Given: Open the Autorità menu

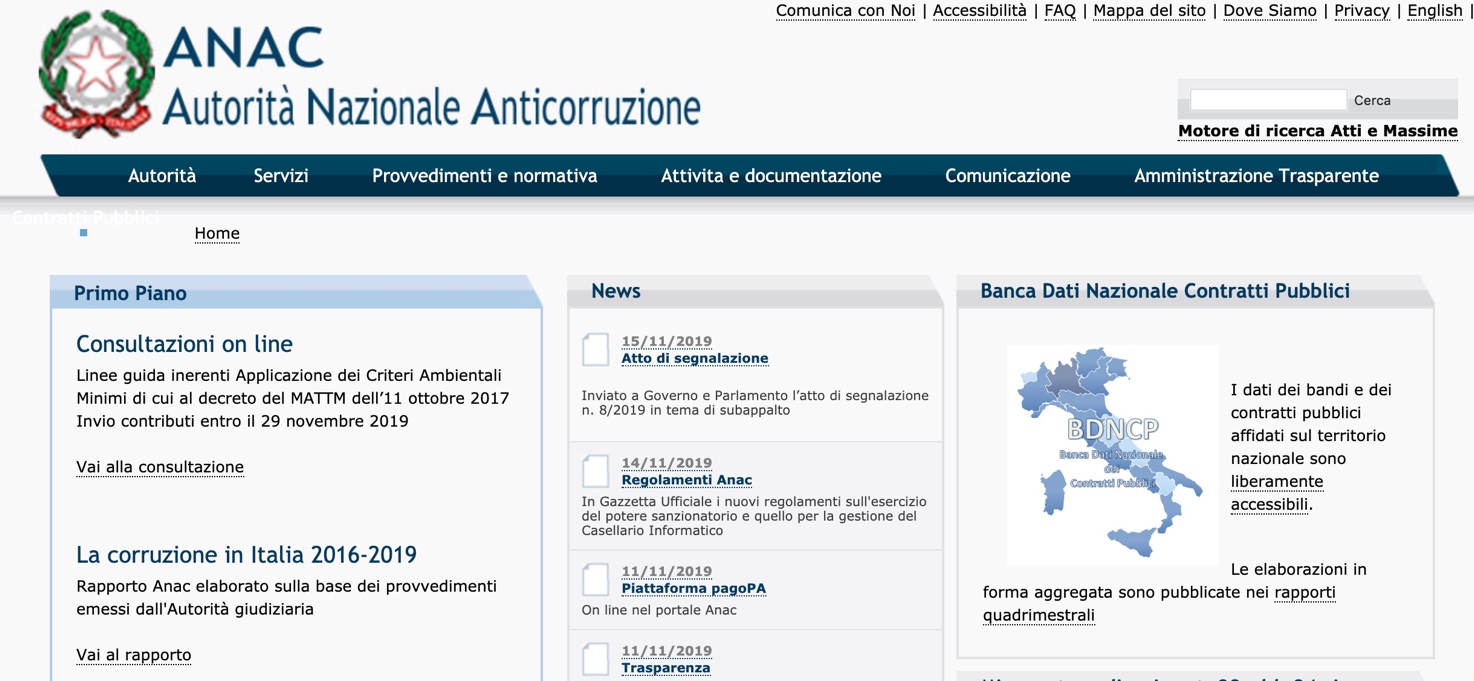Looking at the screenshot, I should 162,176.
